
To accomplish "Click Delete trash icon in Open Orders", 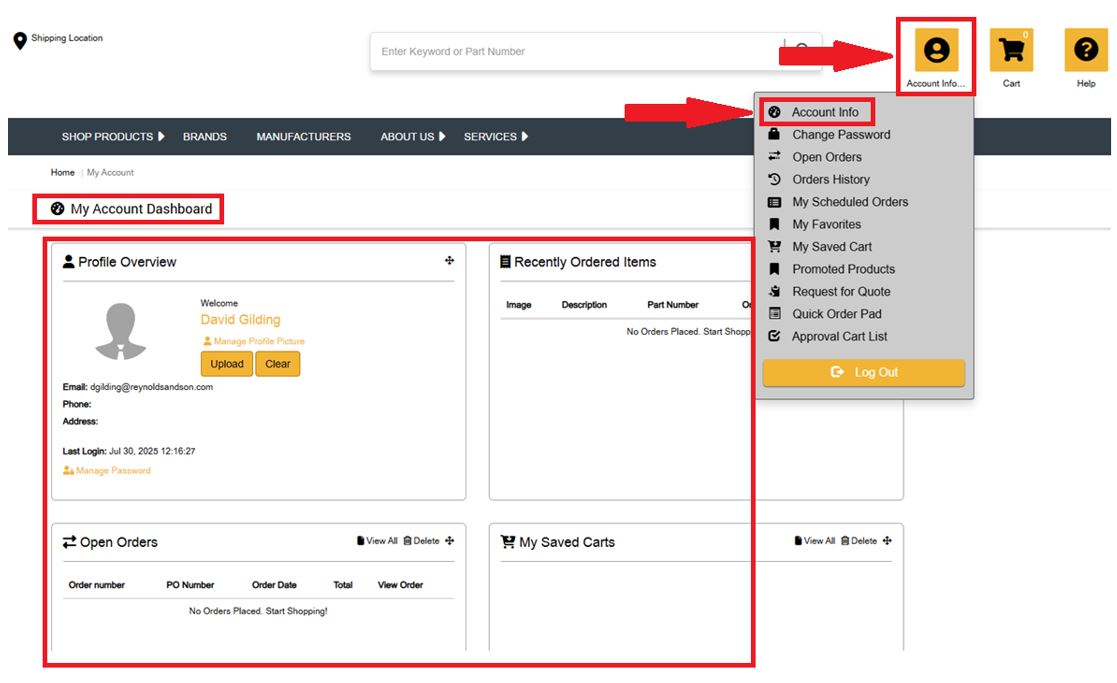I will (x=408, y=541).
